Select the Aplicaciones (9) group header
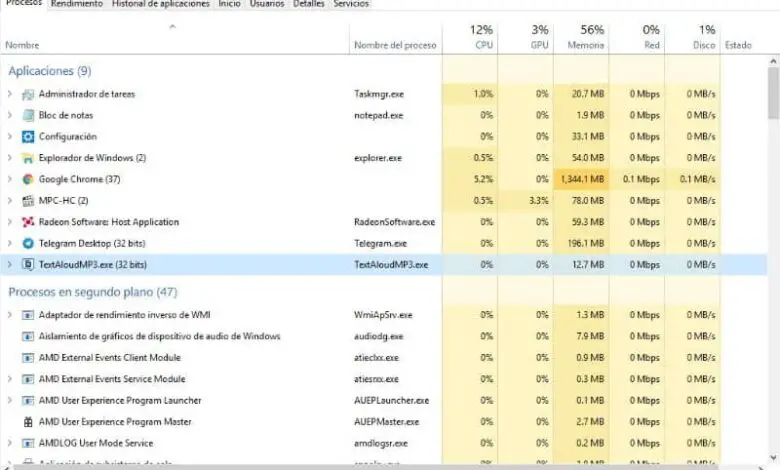780x470 pixels. (x=50, y=71)
